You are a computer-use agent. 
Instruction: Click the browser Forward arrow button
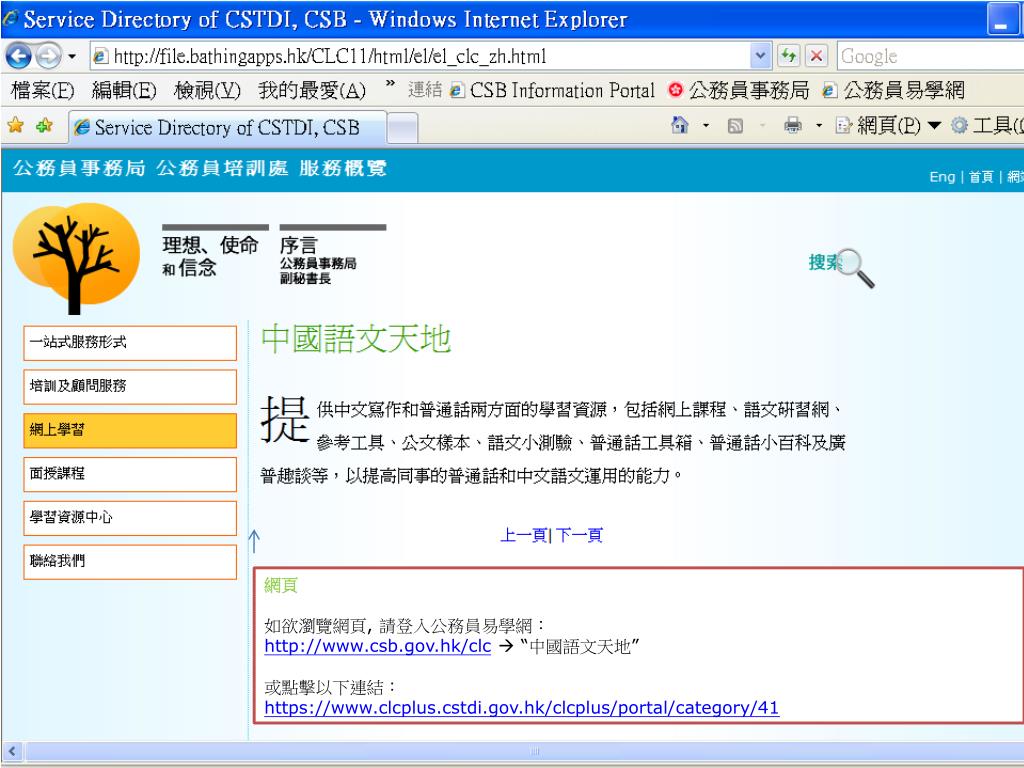point(48,57)
